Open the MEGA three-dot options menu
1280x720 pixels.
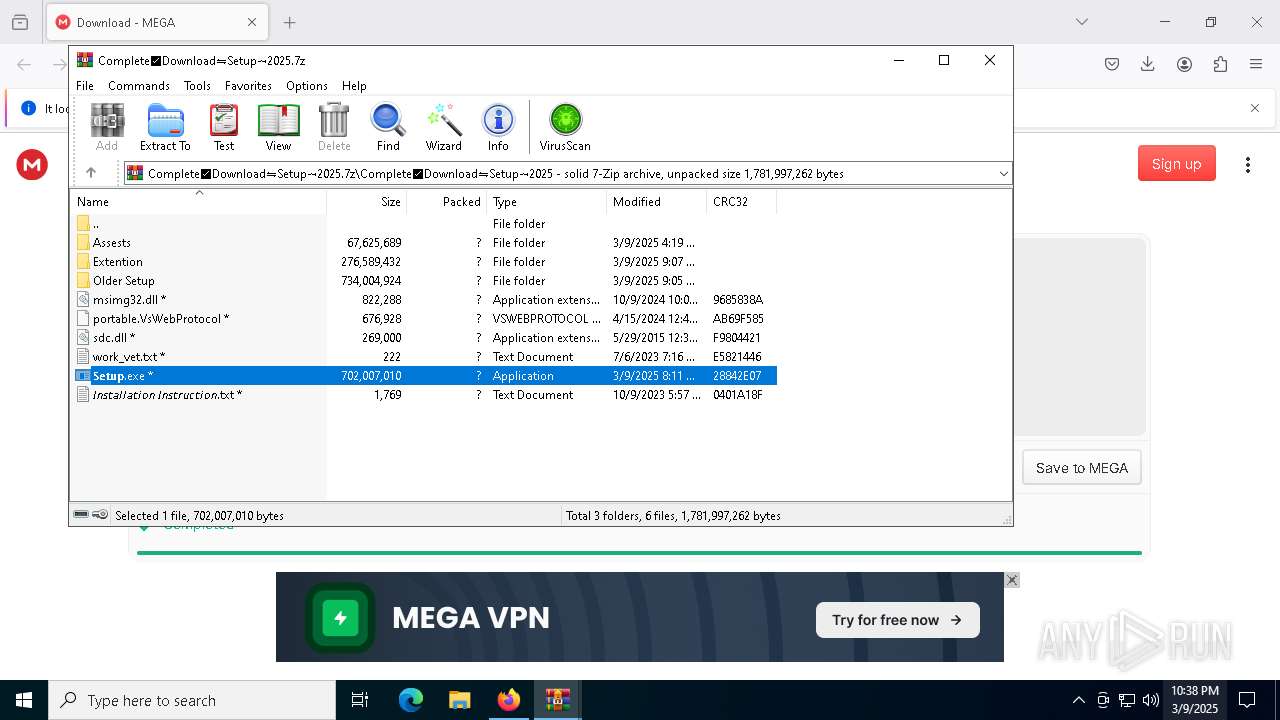(x=1247, y=165)
